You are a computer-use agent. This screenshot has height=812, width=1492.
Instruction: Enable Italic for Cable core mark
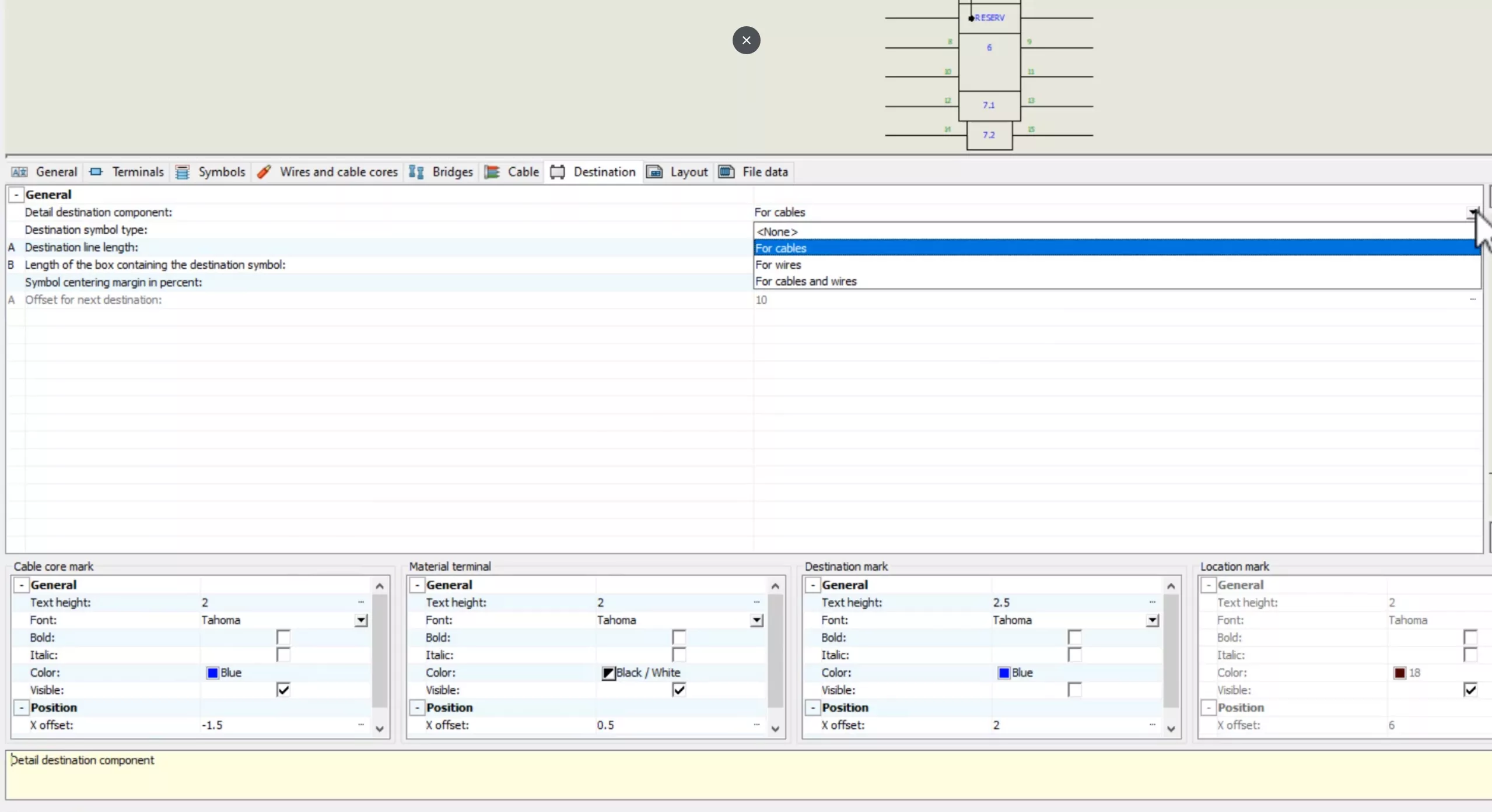283,655
